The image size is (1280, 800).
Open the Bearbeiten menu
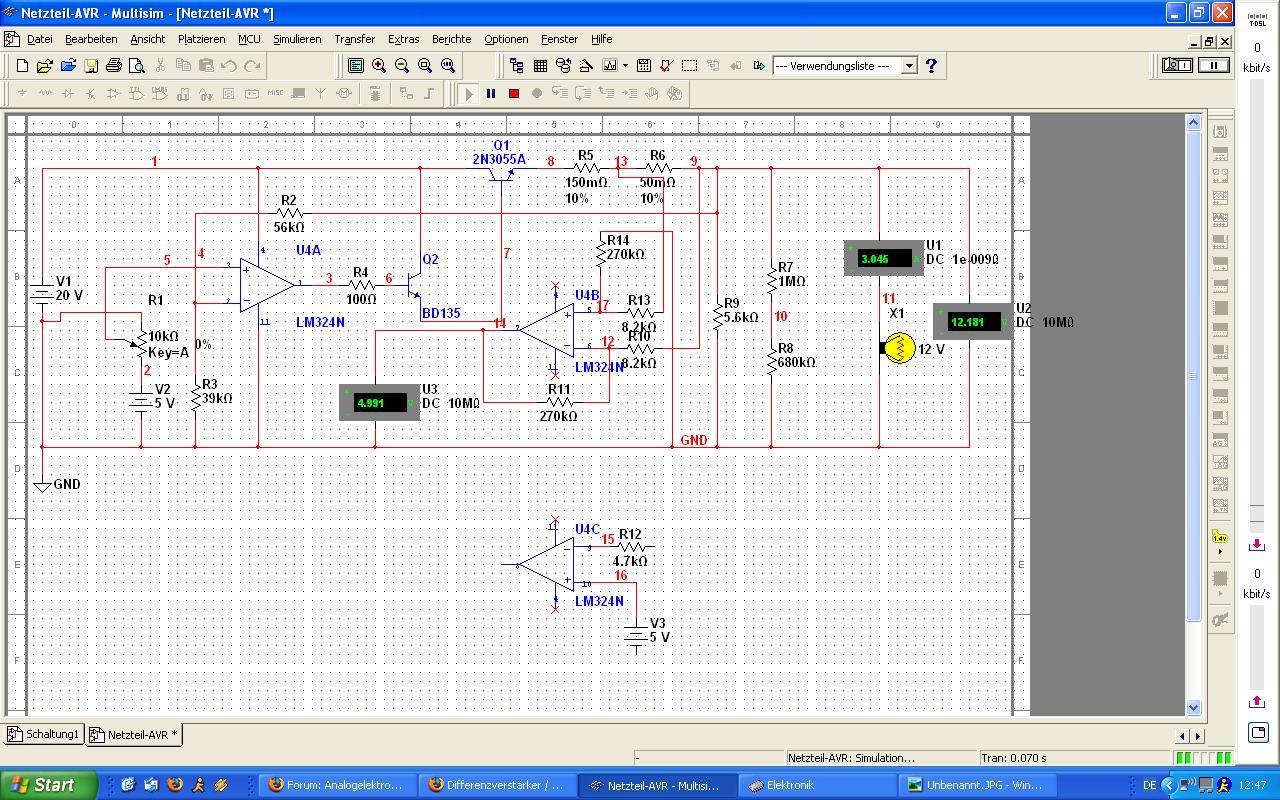[x=91, y=39]
